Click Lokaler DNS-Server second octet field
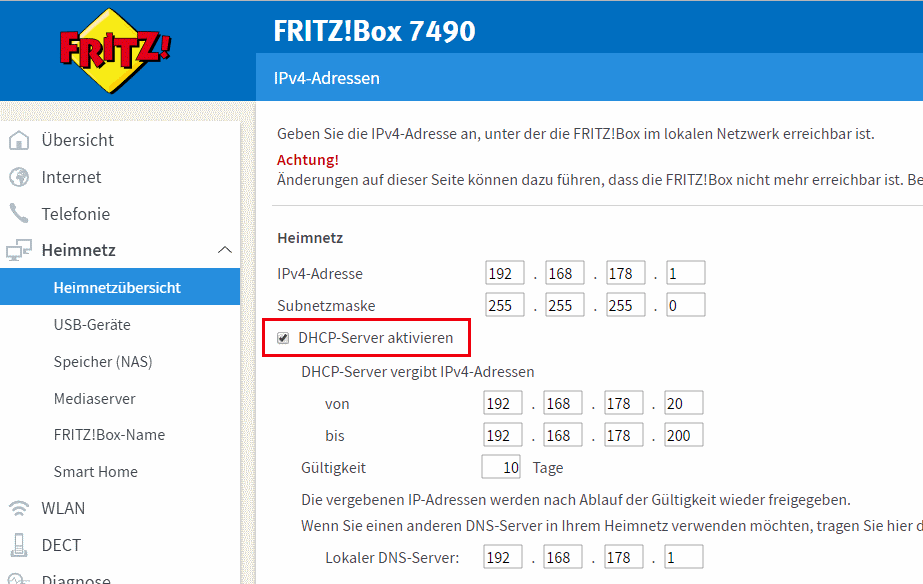 (563, 557)
